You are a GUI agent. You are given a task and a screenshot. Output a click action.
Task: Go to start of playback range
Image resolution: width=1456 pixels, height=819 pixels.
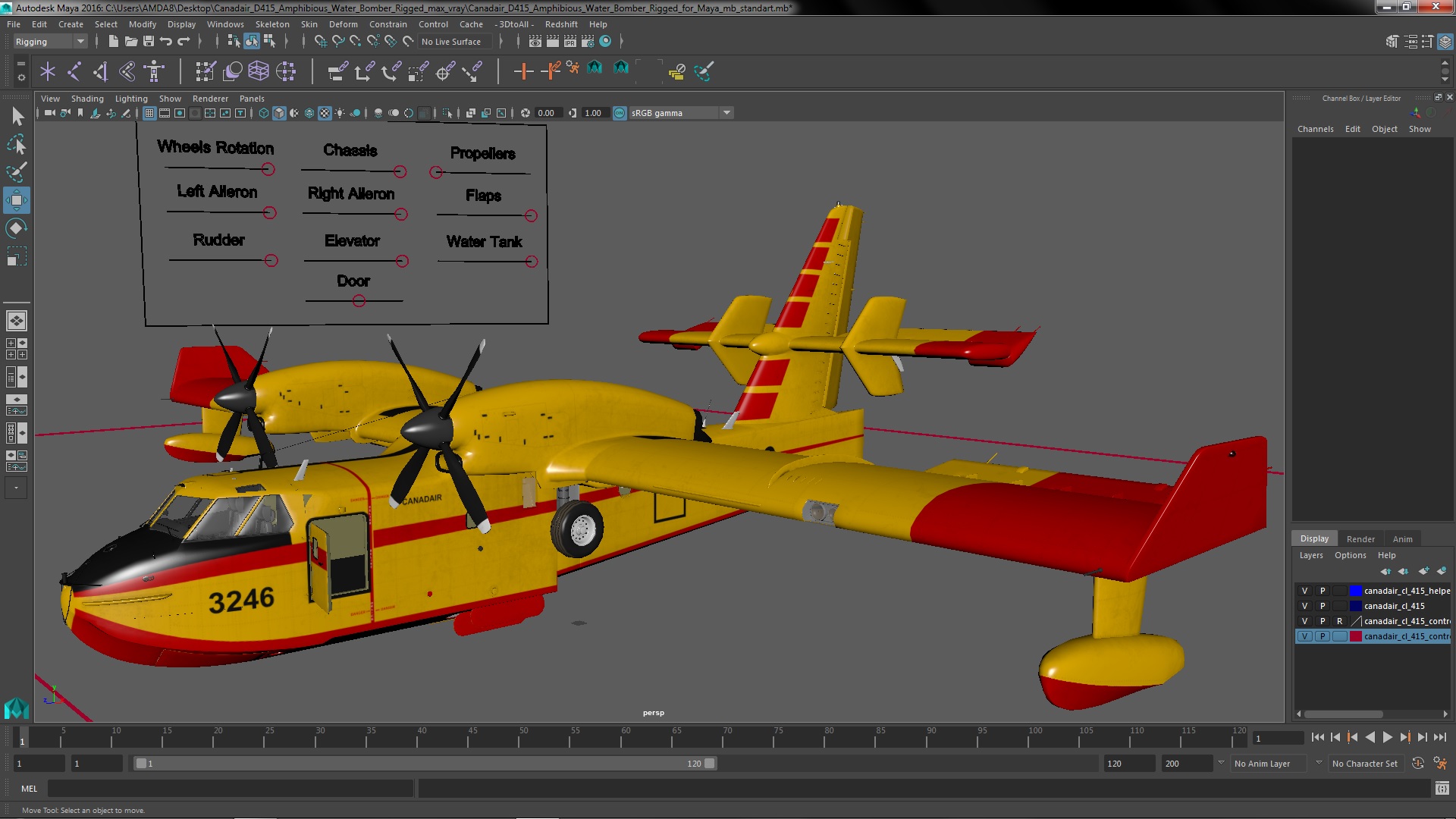[1317, 737]
